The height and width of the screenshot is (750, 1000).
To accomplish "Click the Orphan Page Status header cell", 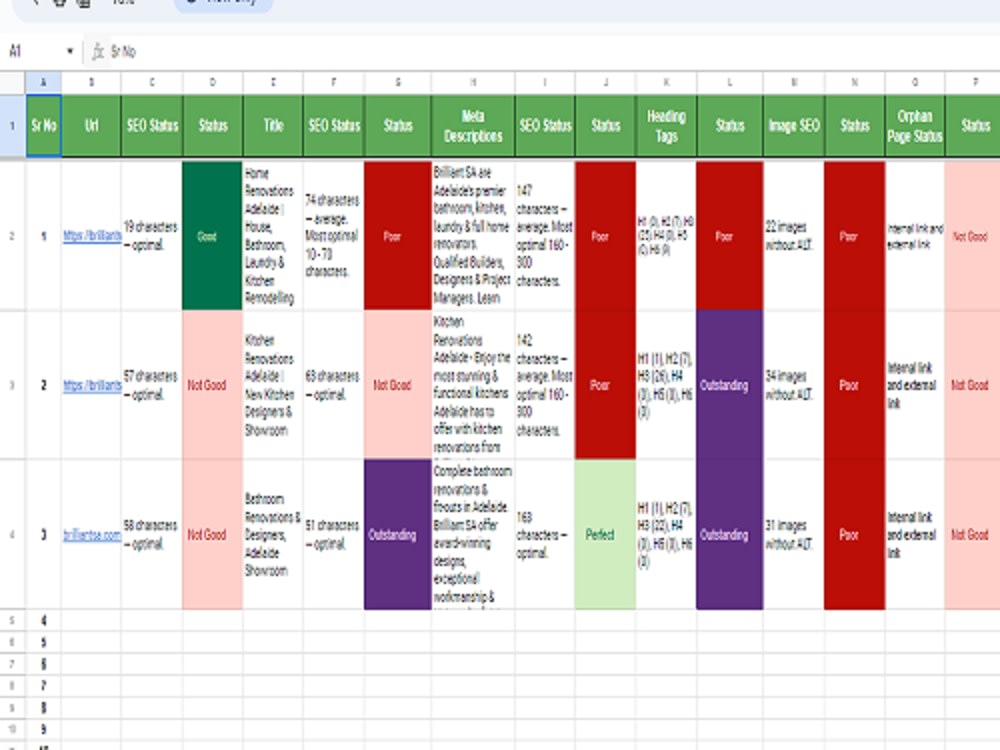I will pyautogui.click(x=915, y=126).
